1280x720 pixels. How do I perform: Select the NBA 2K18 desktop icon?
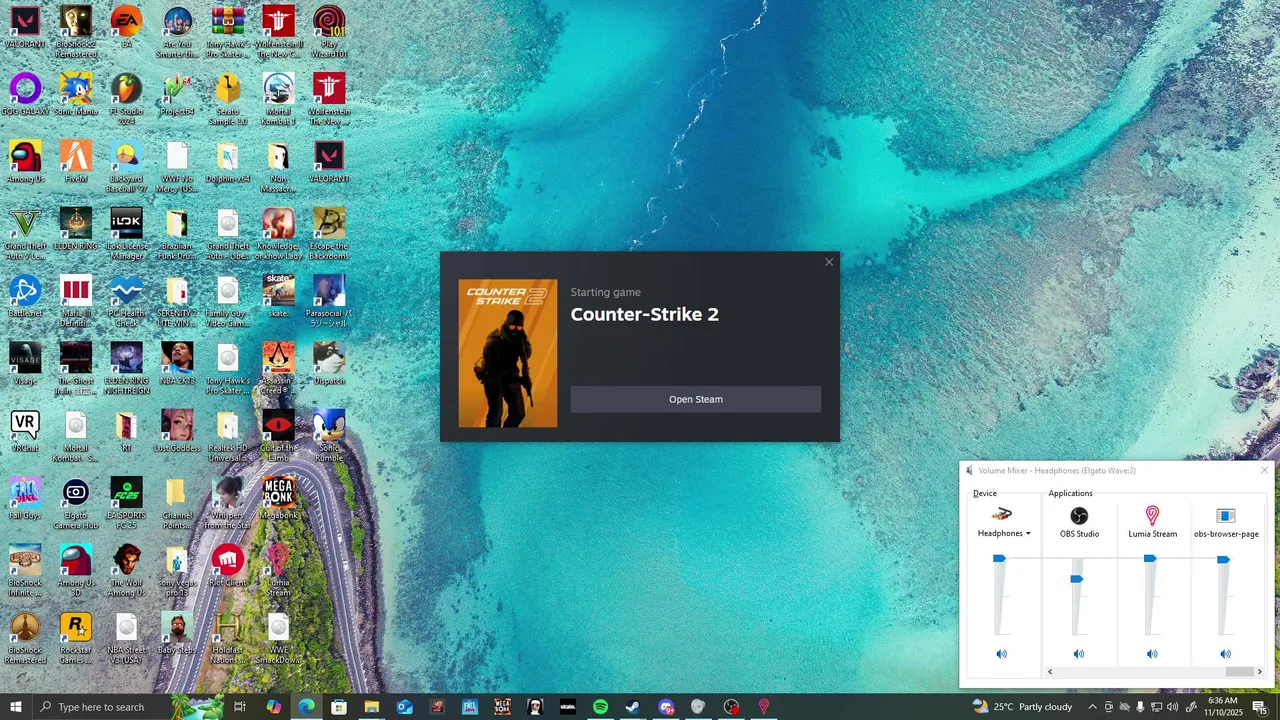tap(177, 363)
